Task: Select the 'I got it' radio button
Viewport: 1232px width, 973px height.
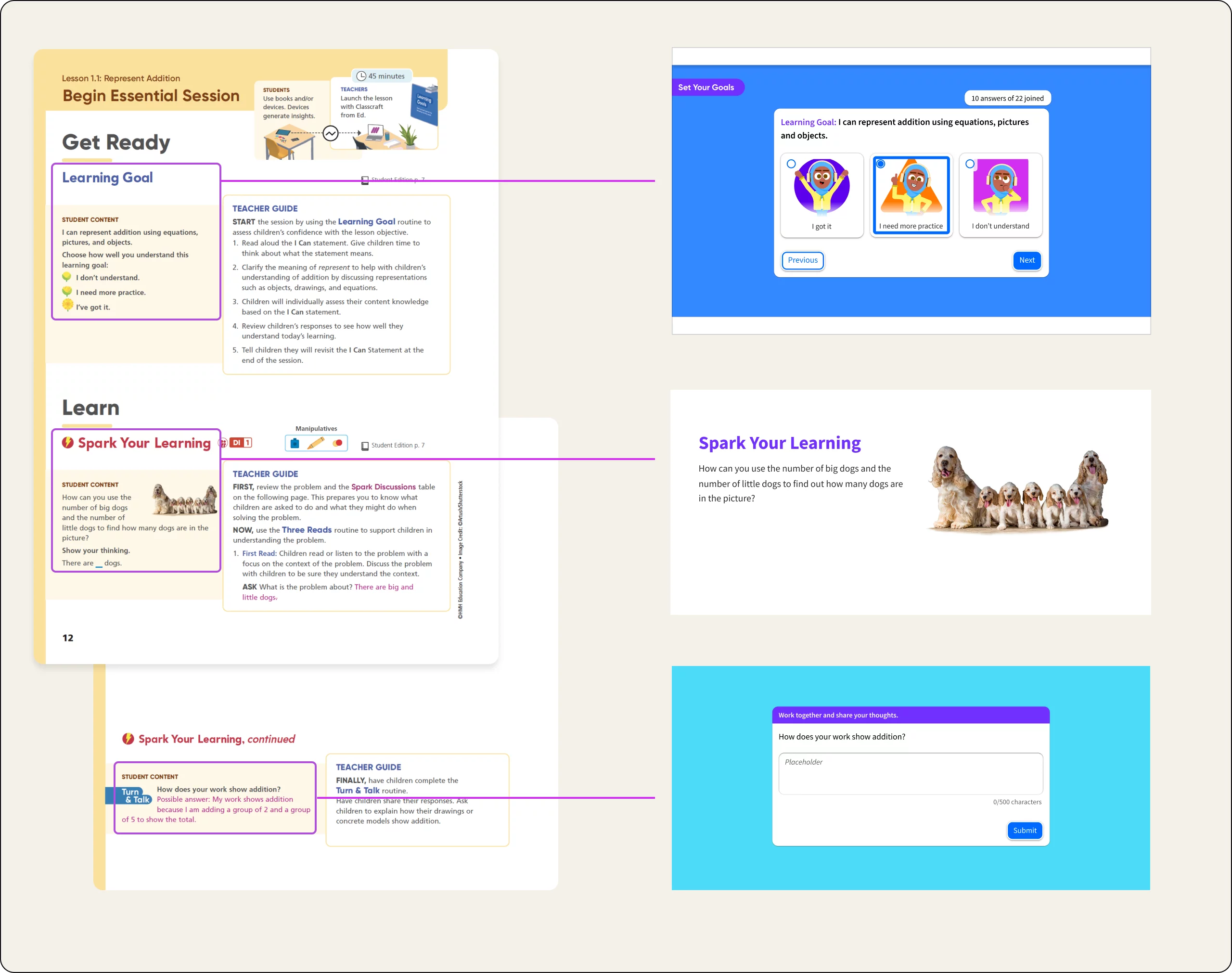Action: click(791, 164)
